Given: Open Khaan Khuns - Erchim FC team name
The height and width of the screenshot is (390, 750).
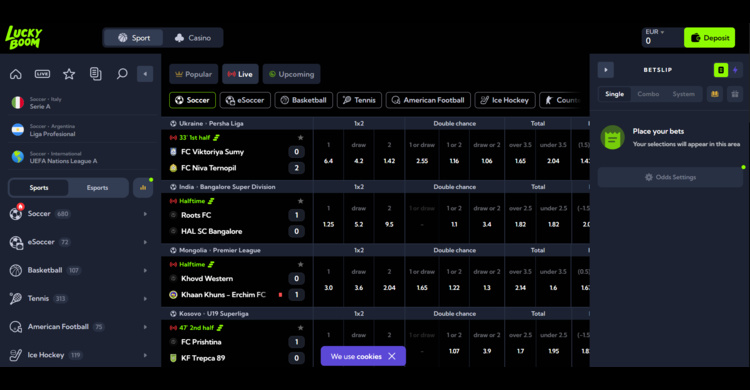Looking at the screenshot, I should point(223,295).
